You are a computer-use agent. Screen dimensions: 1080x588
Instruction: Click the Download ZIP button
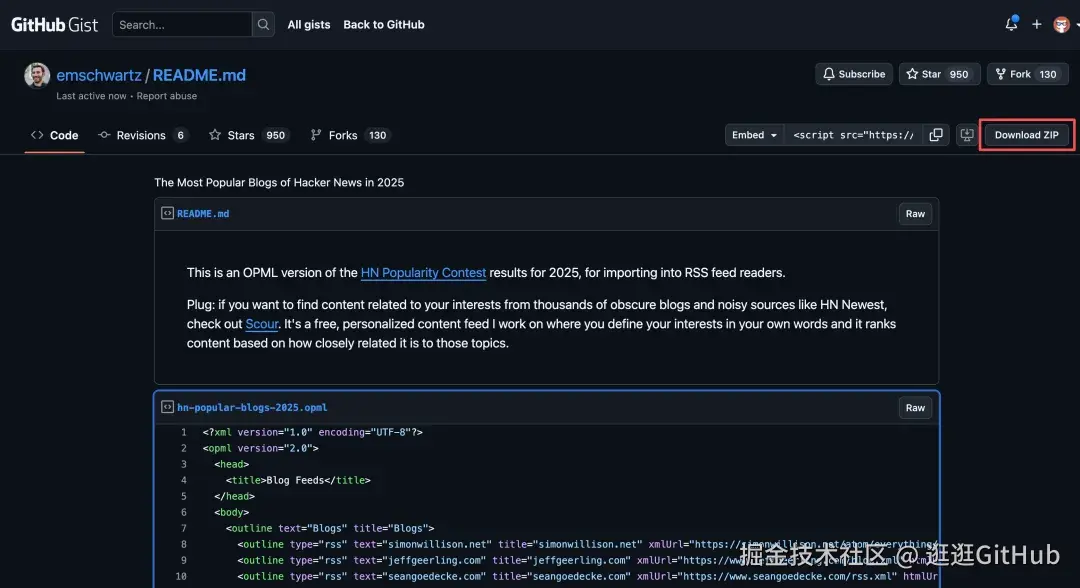tap(1026, 135)
